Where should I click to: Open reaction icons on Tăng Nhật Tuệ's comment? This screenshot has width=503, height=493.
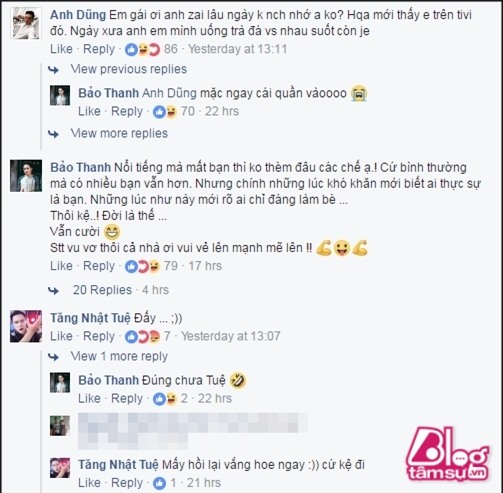pos(142,337)
